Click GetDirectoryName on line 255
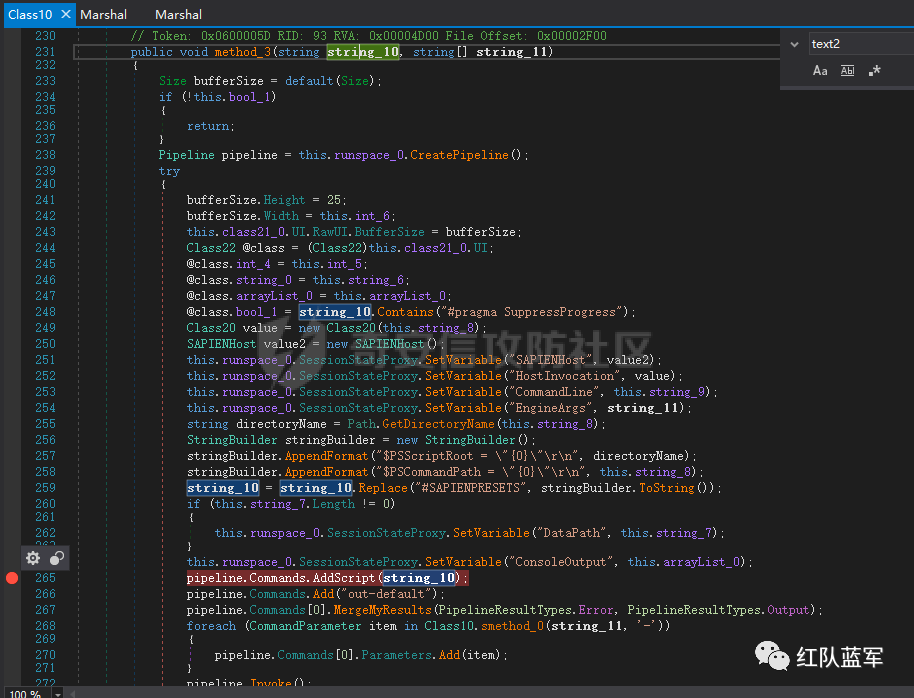This screenshot has width=914, height=698. pyautogui.click(x=438, y=424)
